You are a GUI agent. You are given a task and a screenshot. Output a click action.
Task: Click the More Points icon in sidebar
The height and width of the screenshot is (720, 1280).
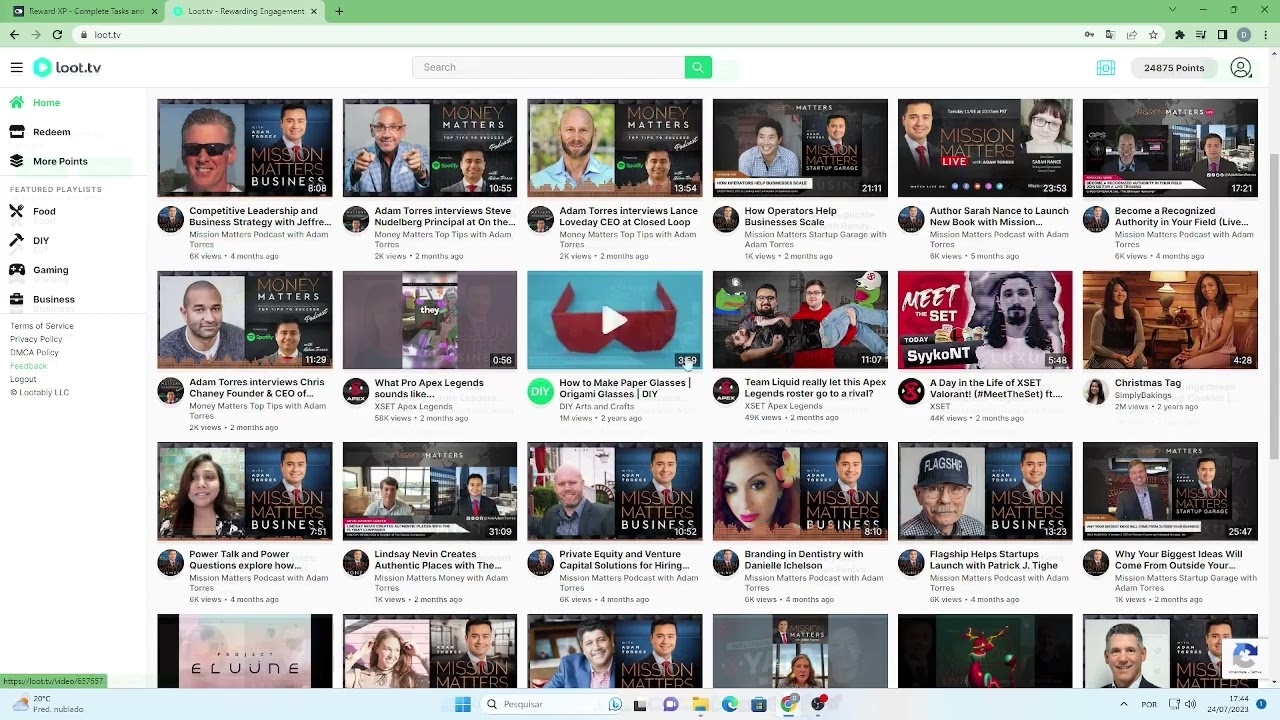[x=17, y=160]
